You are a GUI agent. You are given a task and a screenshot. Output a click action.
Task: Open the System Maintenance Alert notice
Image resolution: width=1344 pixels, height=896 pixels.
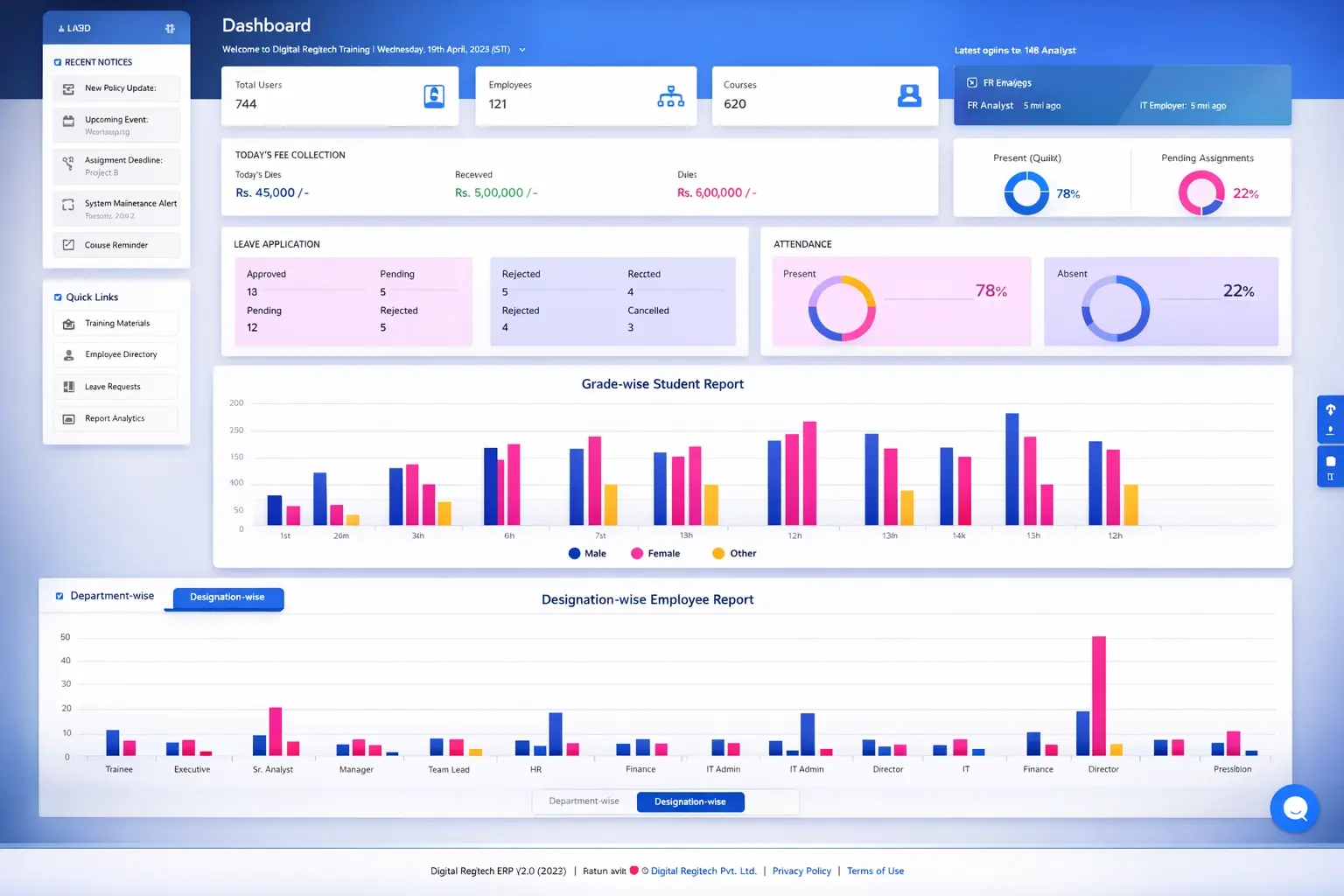click(116, 207)
